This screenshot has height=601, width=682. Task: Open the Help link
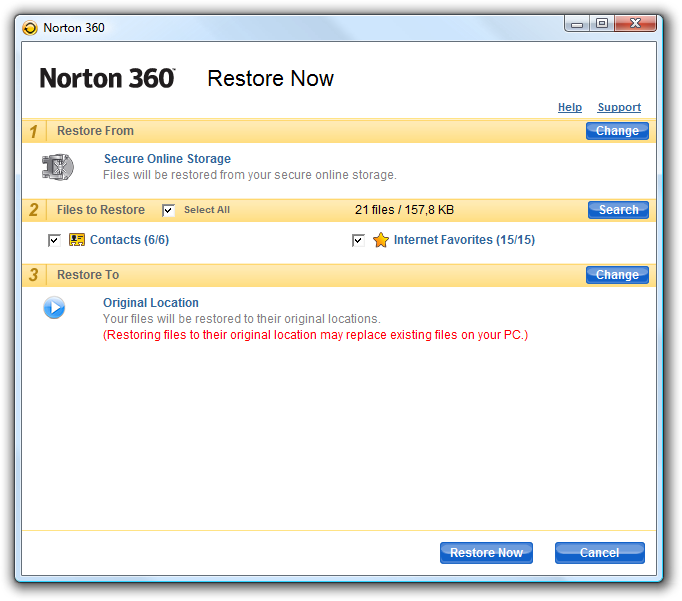(570, 107)
